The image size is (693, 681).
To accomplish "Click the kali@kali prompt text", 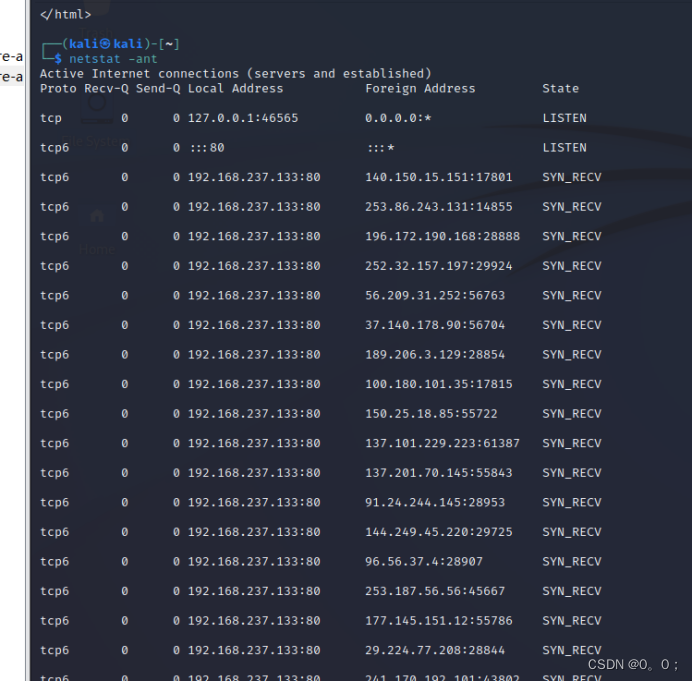I will [x=104, y=44].
